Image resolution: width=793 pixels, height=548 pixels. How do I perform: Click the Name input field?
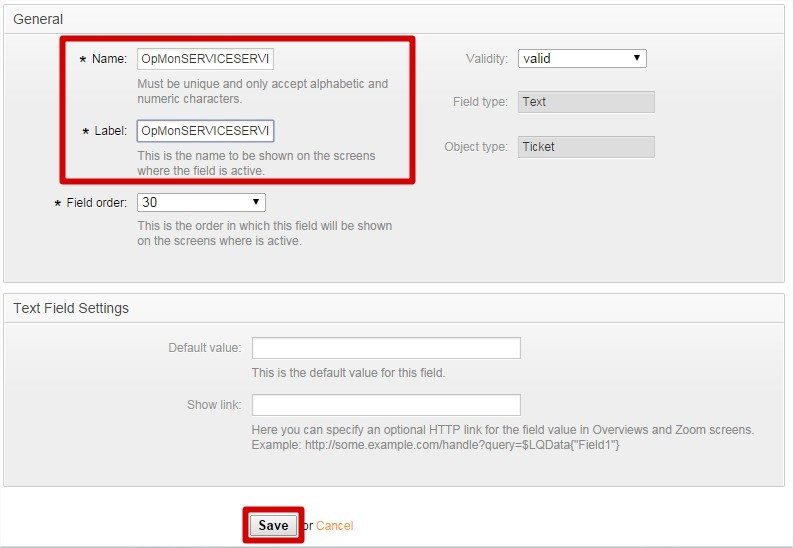coord(205,59)
